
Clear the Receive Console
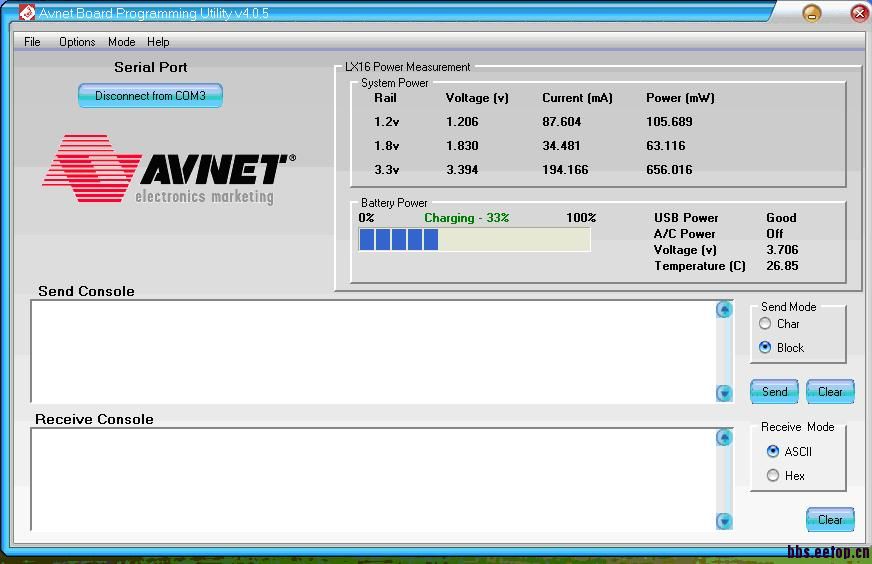tap(830, 520)
